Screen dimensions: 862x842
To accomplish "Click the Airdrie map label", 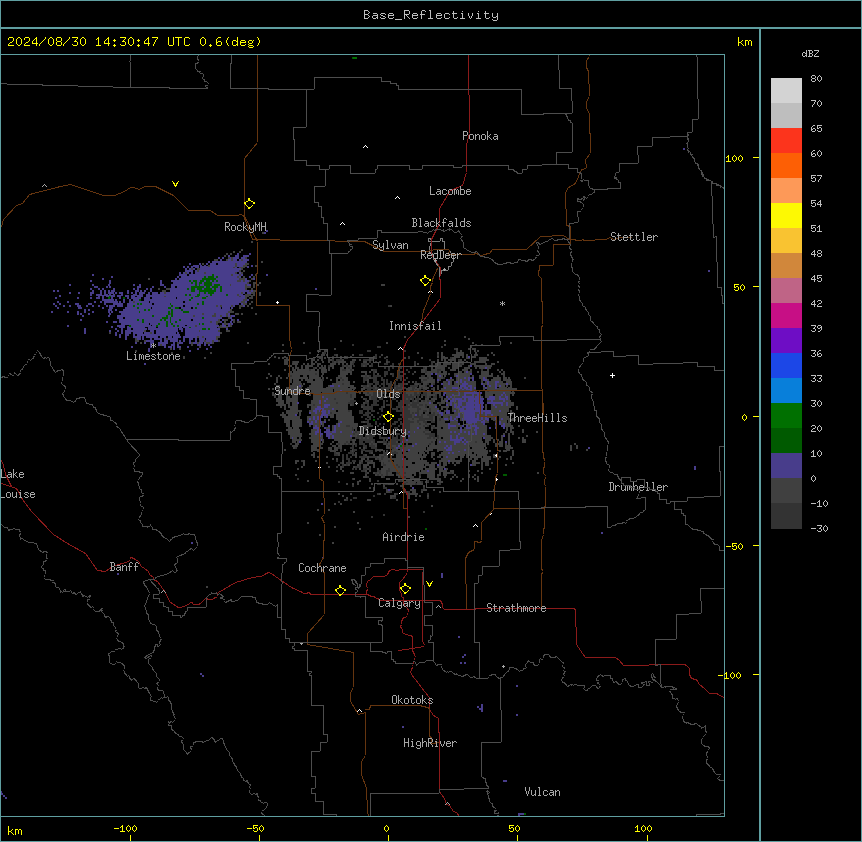I will click(x=404, y=537).
